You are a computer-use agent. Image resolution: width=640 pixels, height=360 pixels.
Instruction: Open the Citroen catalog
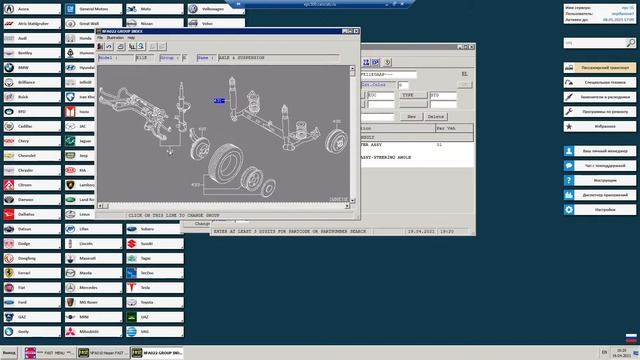[32, 185]
